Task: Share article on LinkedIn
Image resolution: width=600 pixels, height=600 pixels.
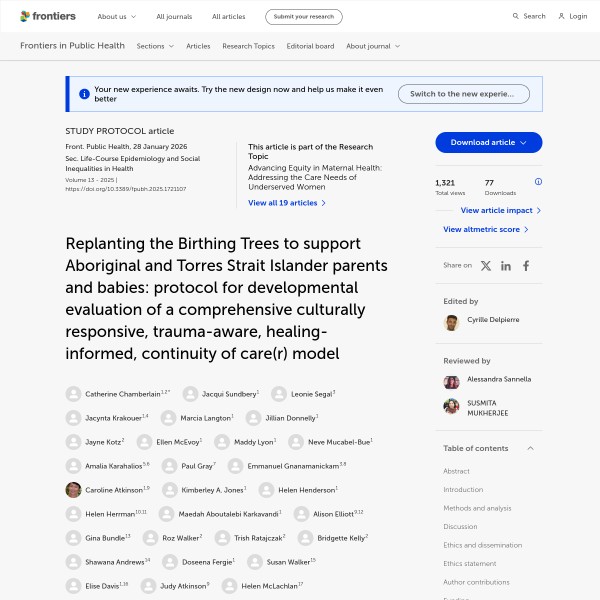Action: point(506,266)
